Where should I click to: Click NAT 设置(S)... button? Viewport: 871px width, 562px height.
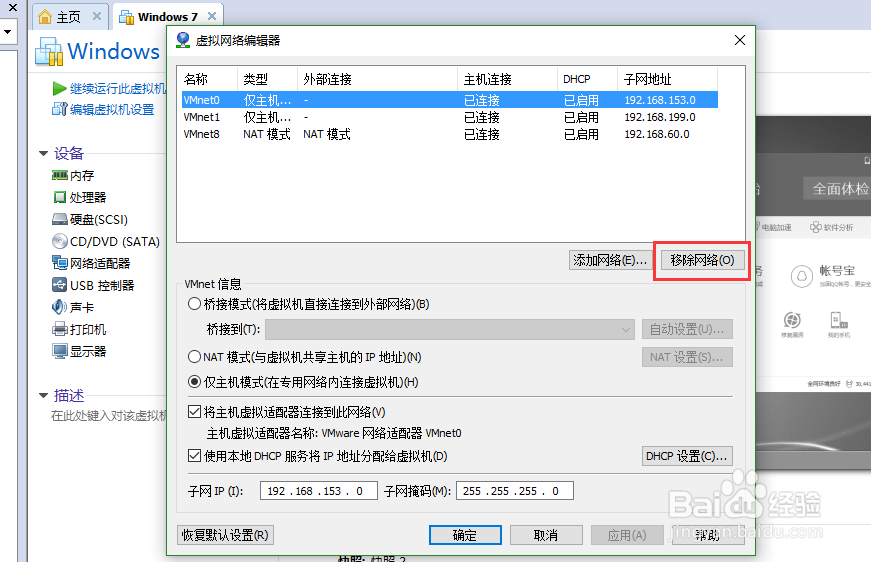(x=687, y=357)
